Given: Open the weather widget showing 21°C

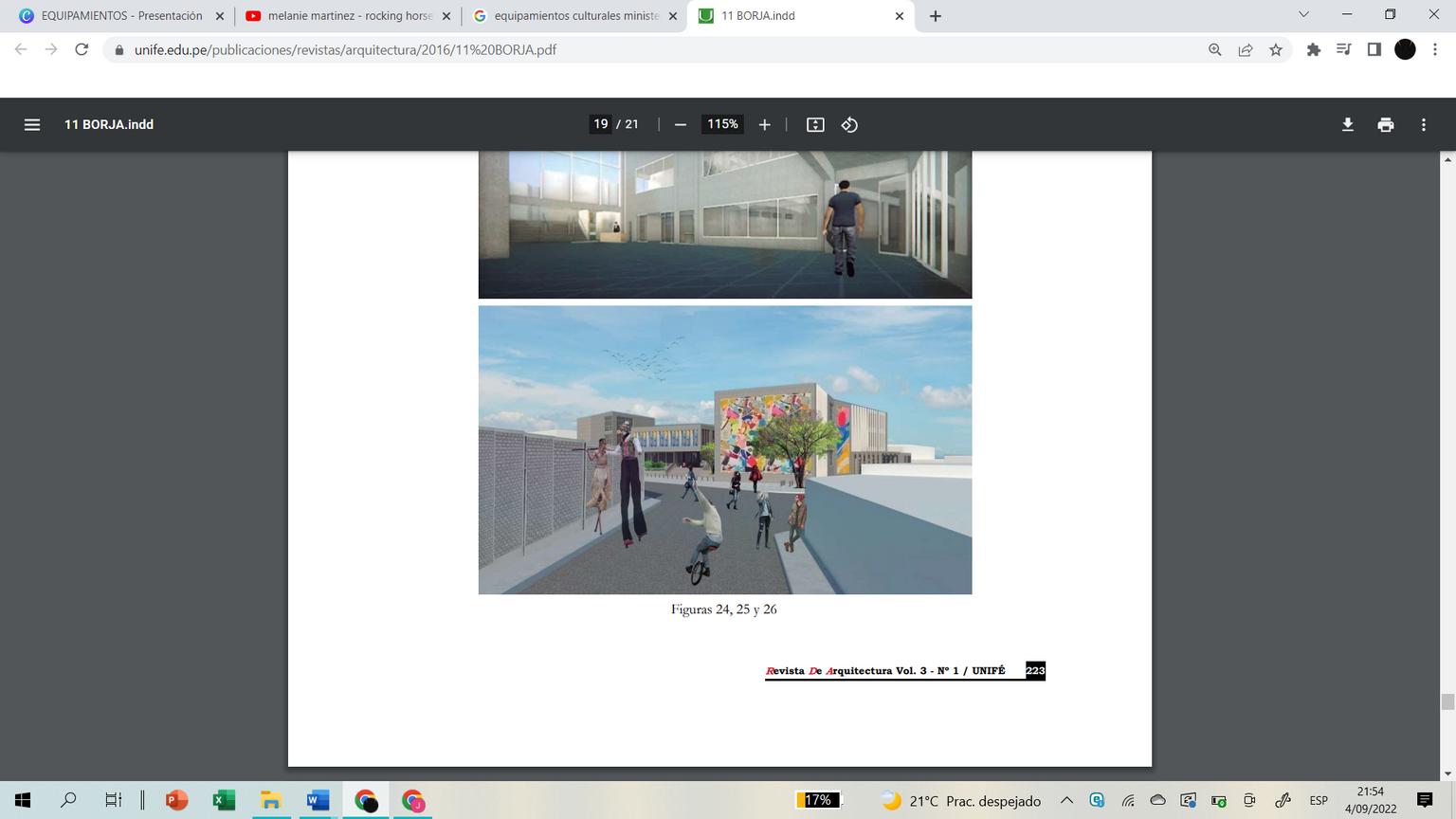Looking at the screenshot, I should click(x=960, y=801).
